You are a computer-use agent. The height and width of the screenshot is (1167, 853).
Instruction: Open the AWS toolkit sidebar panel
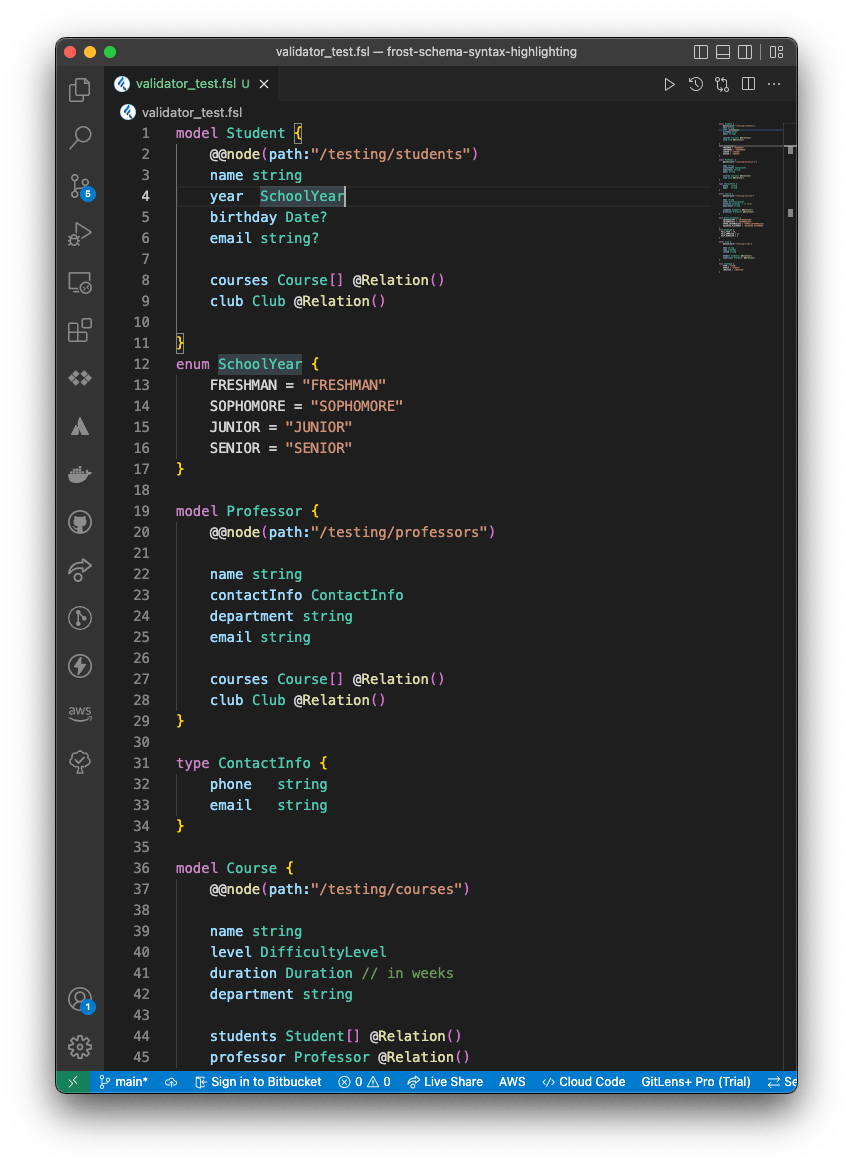tap(80, 713)
